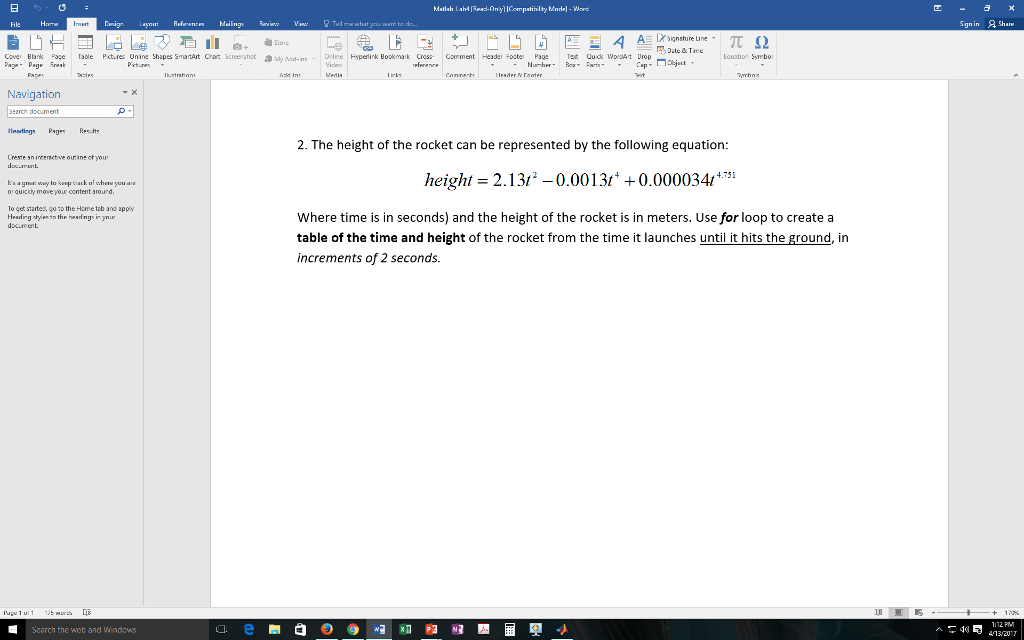Viewport: 1024px width, 640px height.
Task: Open the Symbol menu
Action: [761, 51]
